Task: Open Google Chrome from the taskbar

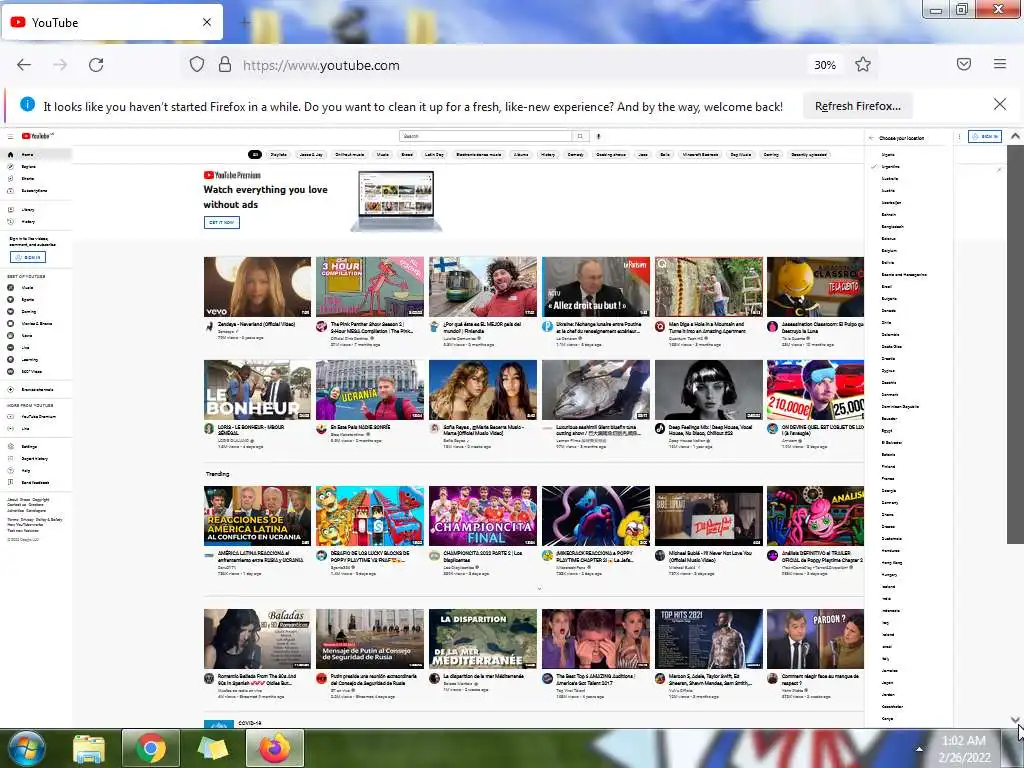Action: pos(151,748)
